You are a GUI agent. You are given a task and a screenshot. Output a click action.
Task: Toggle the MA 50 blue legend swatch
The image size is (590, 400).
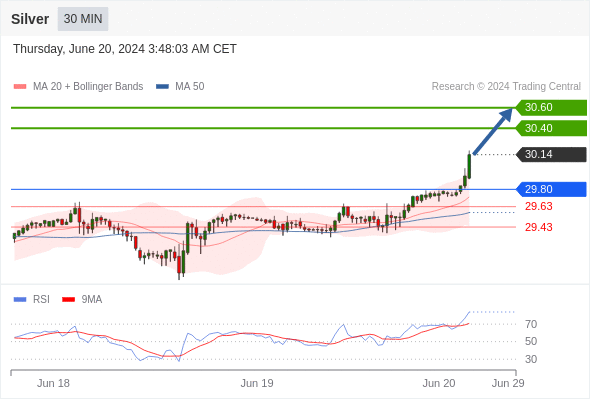[x=162, y=87]
